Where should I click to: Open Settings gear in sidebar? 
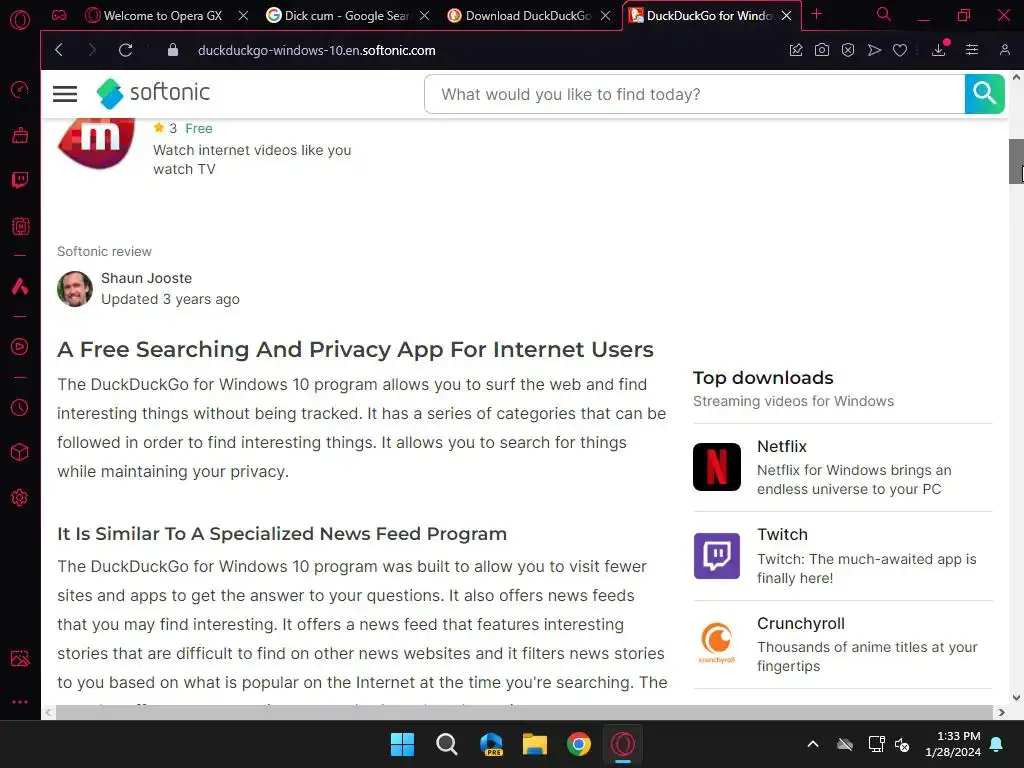coord(20,498)
